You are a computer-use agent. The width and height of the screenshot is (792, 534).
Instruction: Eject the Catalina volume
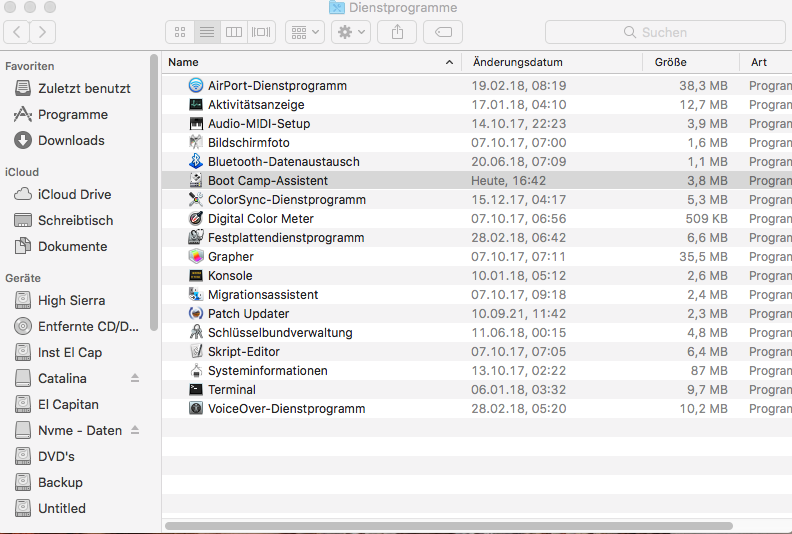(x=136, y=378)
